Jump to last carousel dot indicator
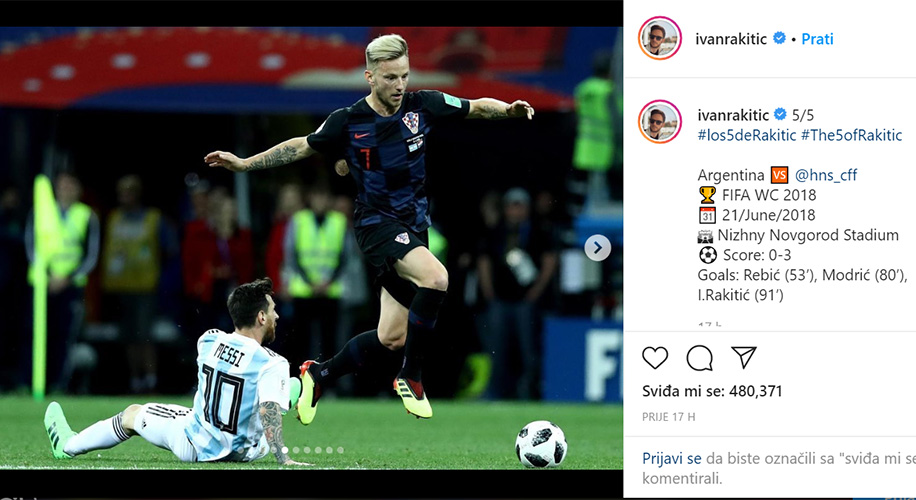916x500 pixels. point(341,450)
